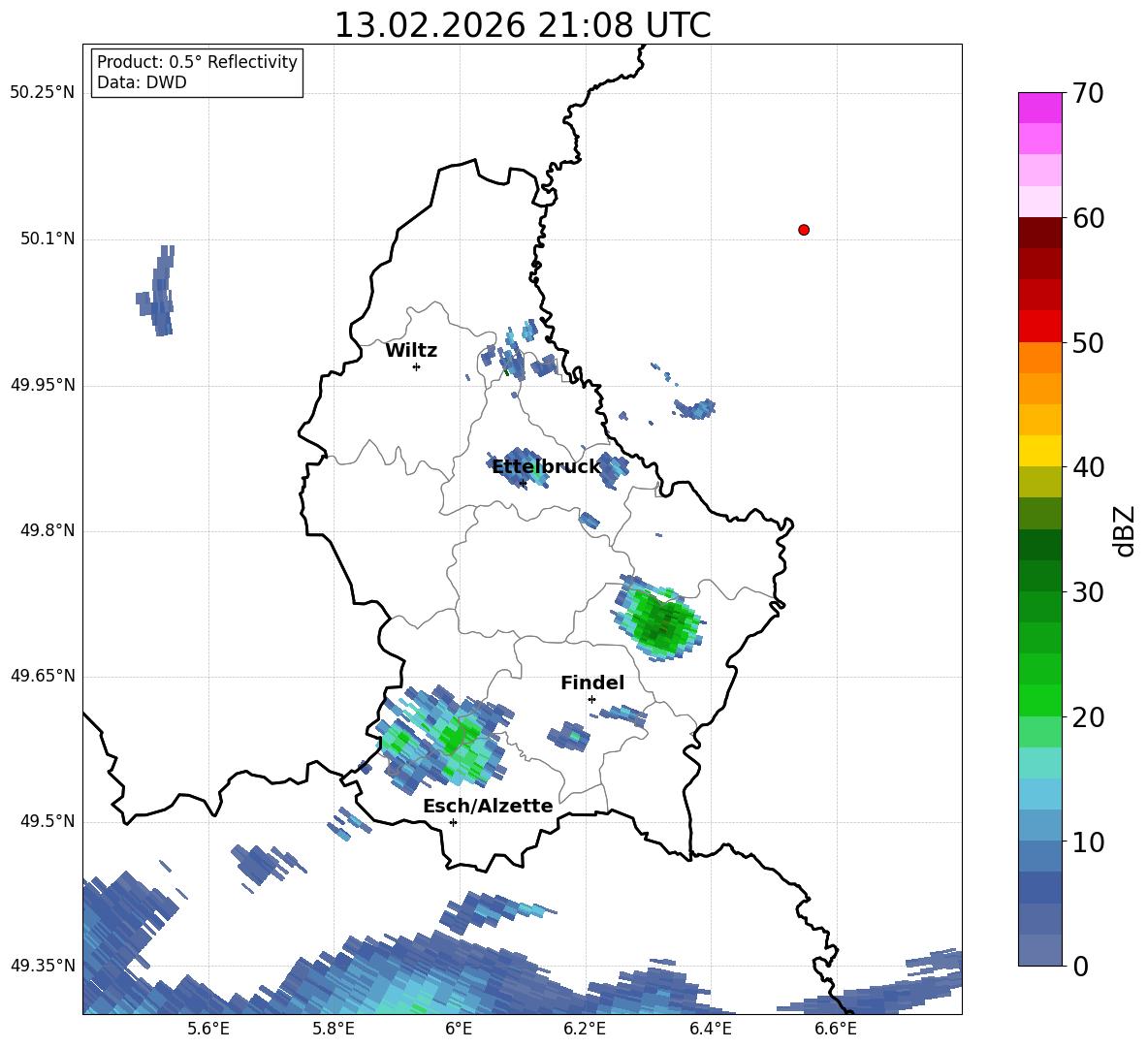Image resolution: width=1148 pixels, height=1048 pixels.
Task: Click the red dot radar marker
Action: tap(804, 230)
